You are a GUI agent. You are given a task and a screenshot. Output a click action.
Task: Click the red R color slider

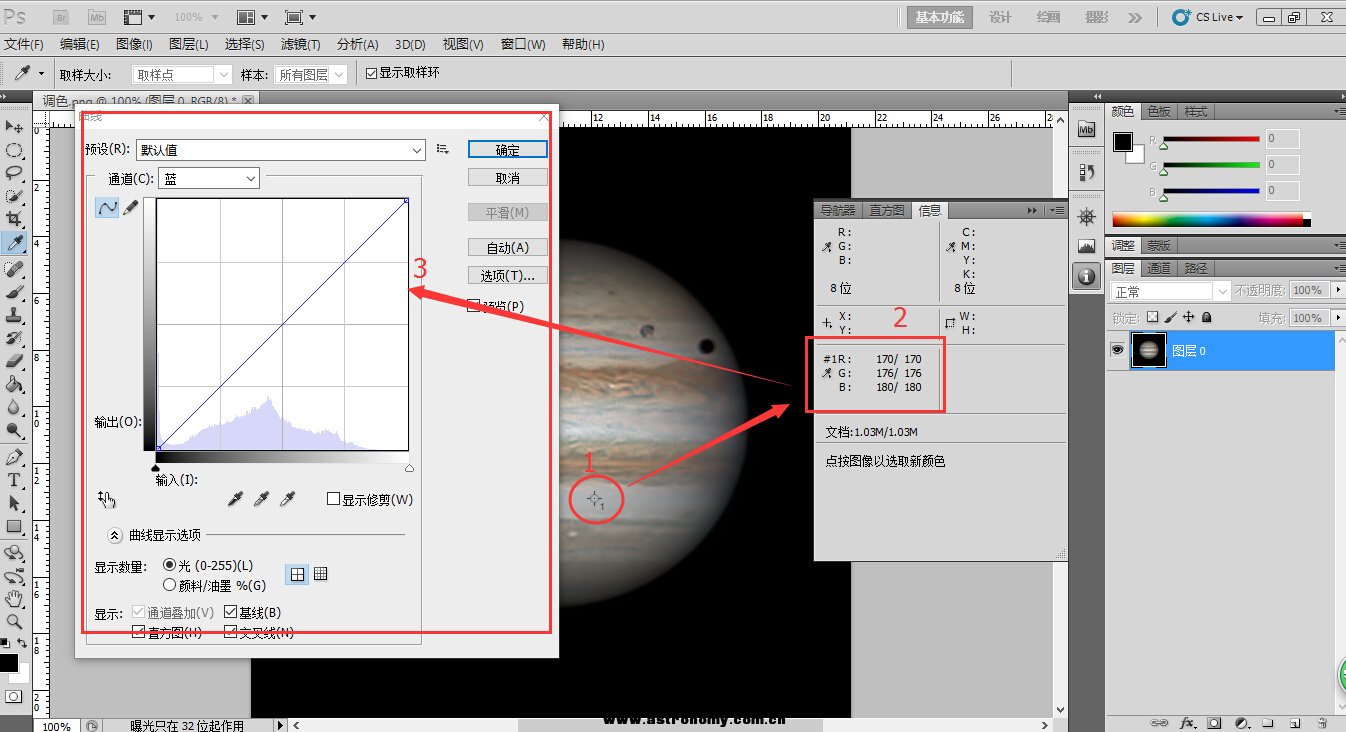[x=1210, y=139]
